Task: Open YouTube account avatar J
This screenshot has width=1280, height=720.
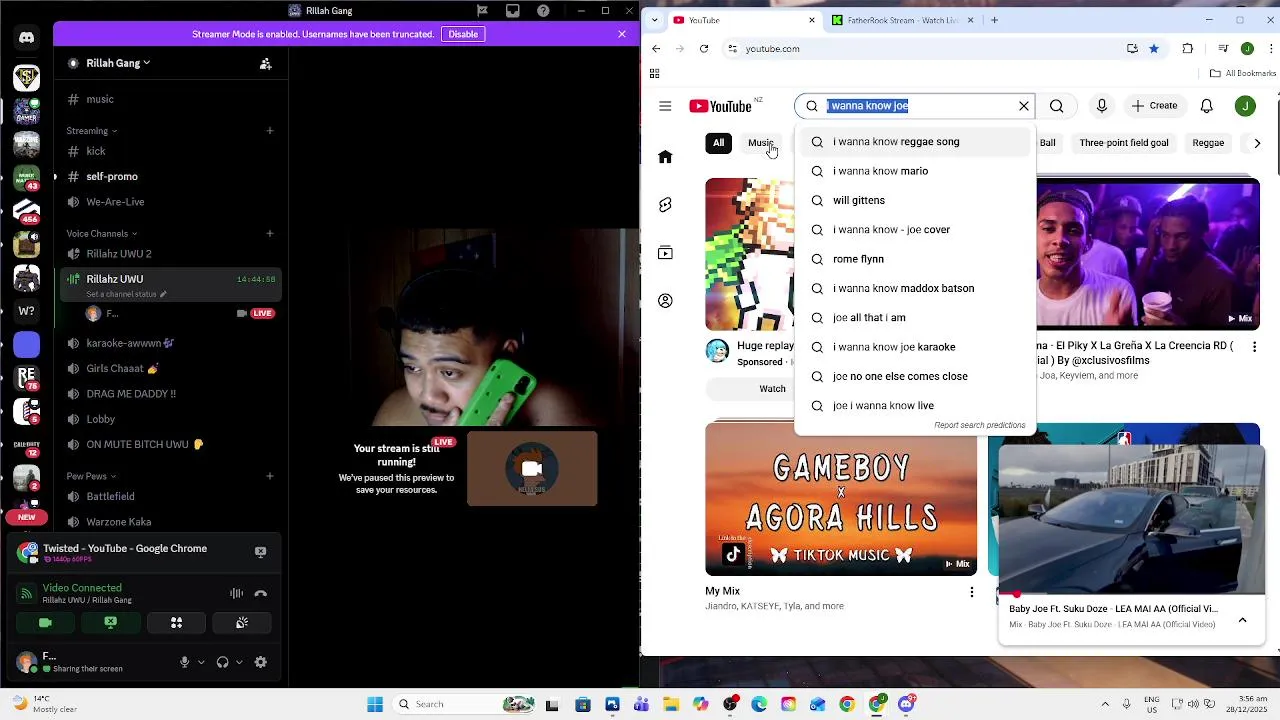Action: (1245, 106)
